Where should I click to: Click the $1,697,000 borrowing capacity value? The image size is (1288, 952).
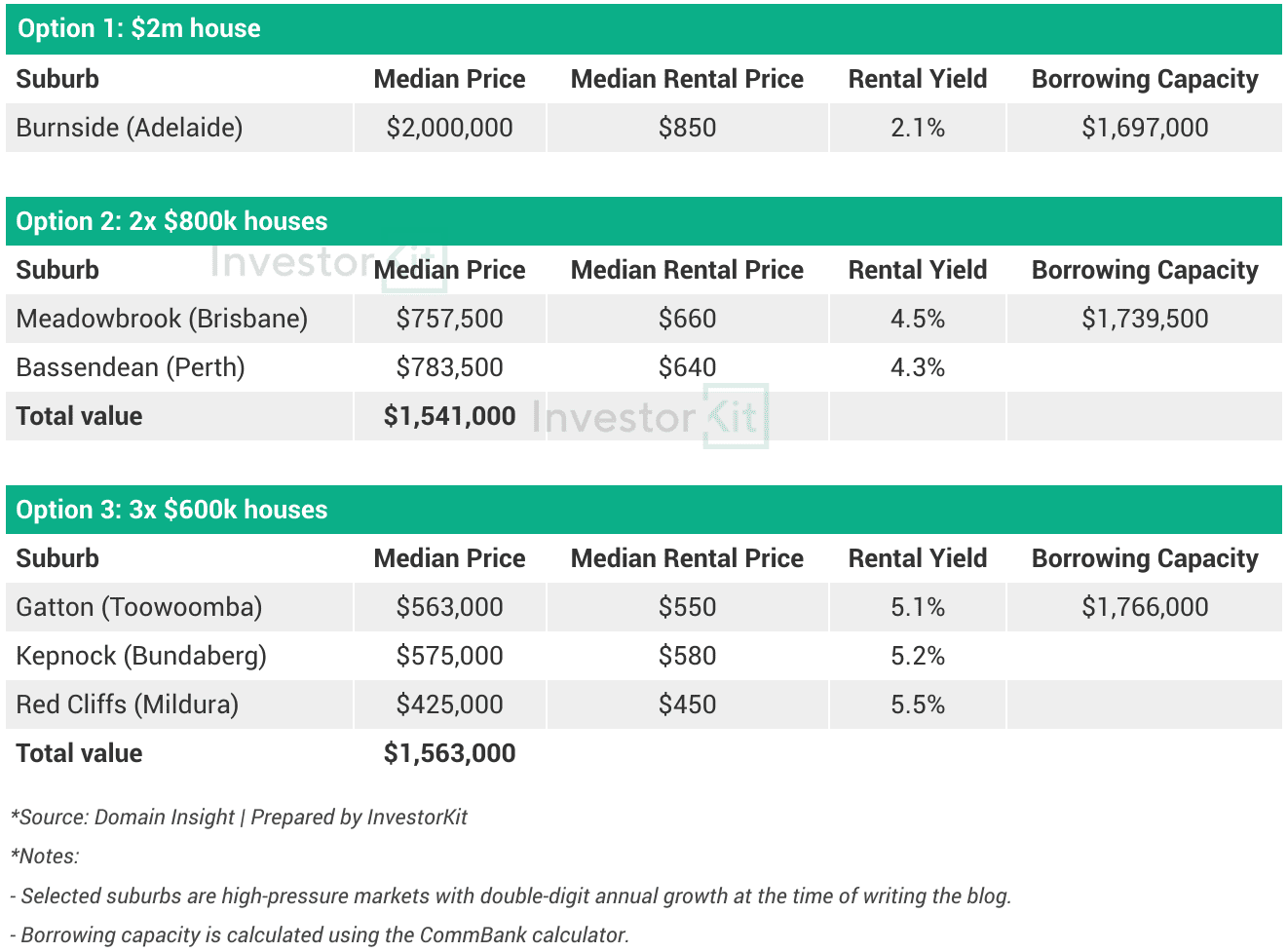(x=1145, y=128)
